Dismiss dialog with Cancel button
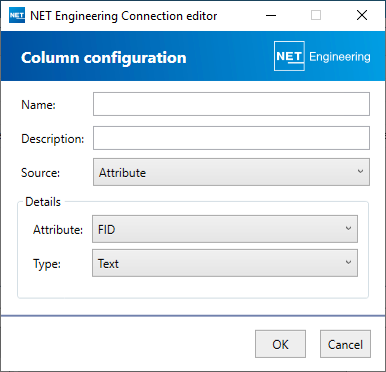The width and height of the screenshot is (386, 372). point(345,344)
